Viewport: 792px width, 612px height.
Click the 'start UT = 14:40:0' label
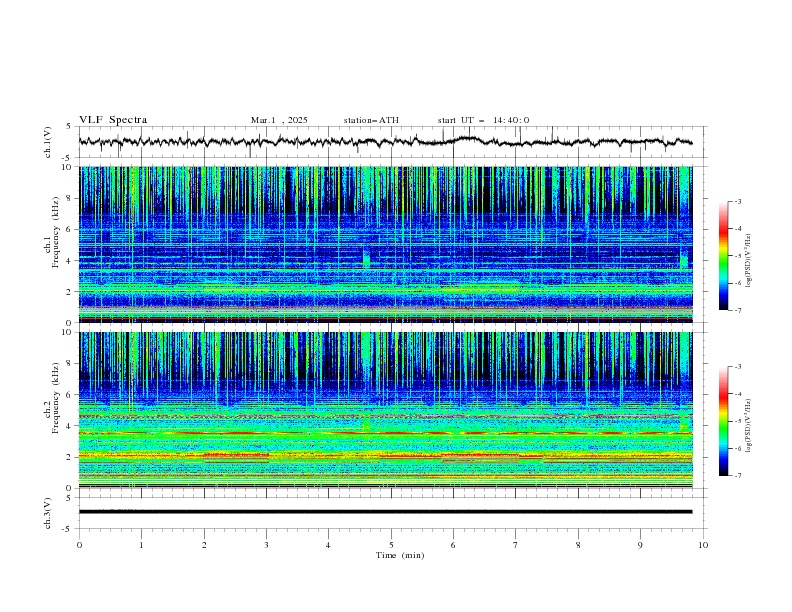tap(483, 120)
